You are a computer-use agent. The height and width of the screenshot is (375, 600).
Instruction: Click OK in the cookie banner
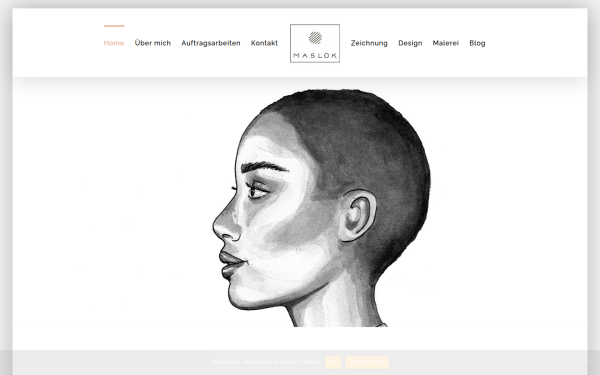(333, 362)
